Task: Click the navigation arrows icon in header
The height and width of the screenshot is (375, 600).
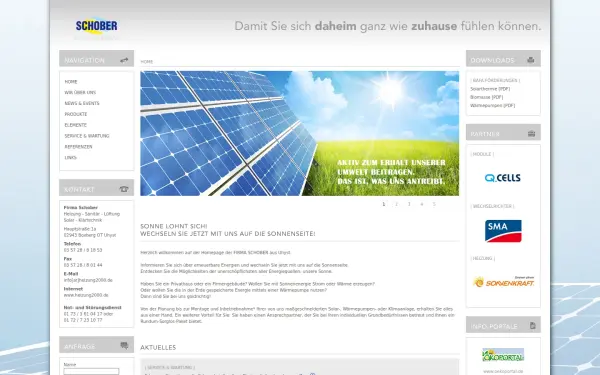Action: pos(124,60)
